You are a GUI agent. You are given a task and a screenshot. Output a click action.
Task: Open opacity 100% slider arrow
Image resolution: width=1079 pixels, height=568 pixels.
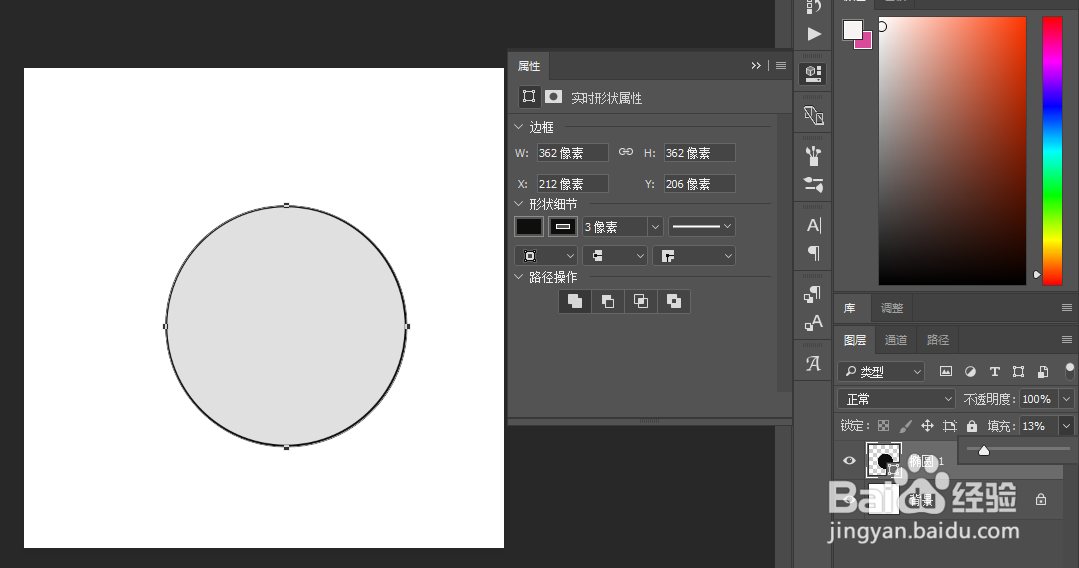1067,399
